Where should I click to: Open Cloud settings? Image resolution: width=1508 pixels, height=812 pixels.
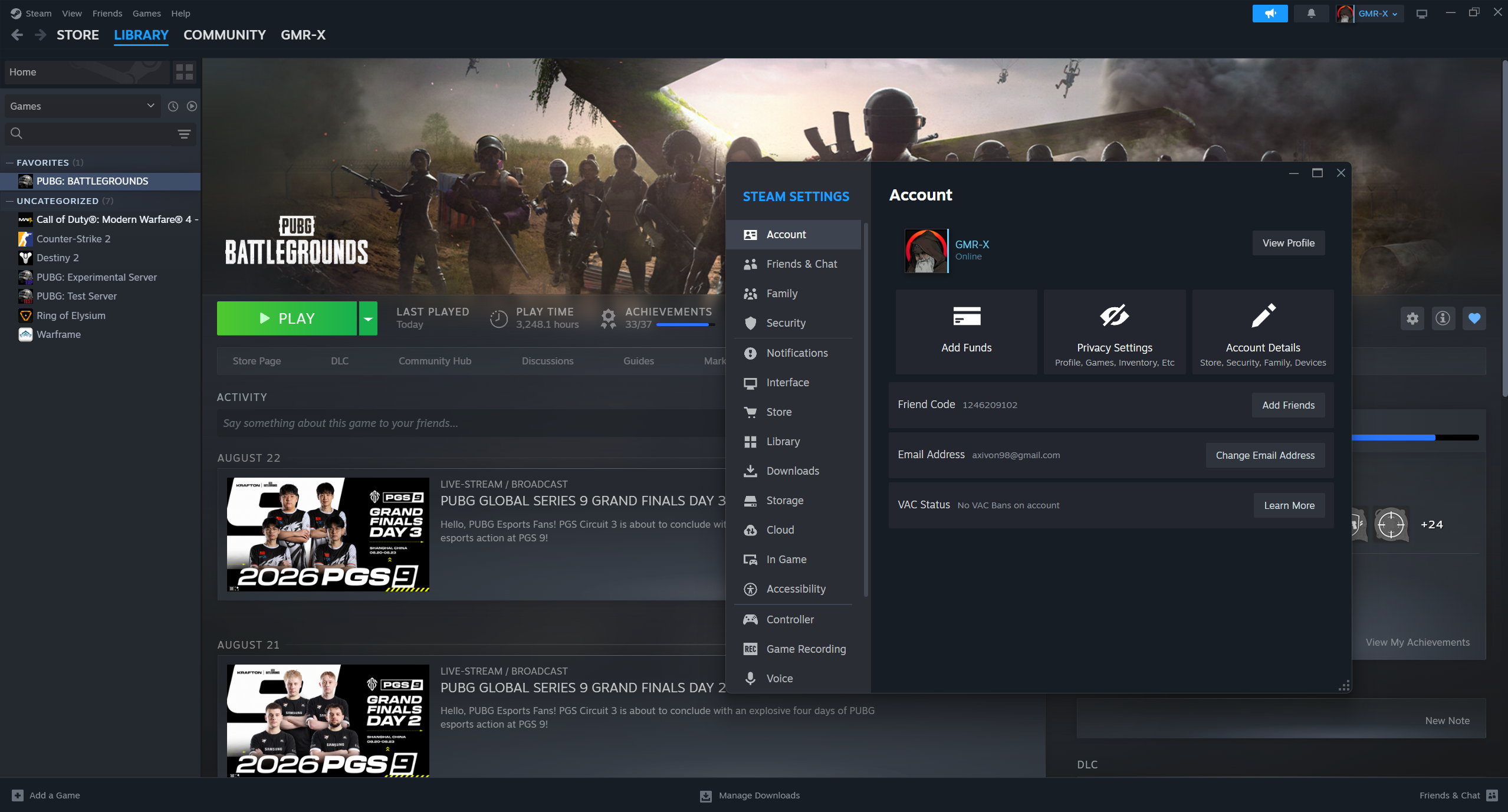[794, 530]
